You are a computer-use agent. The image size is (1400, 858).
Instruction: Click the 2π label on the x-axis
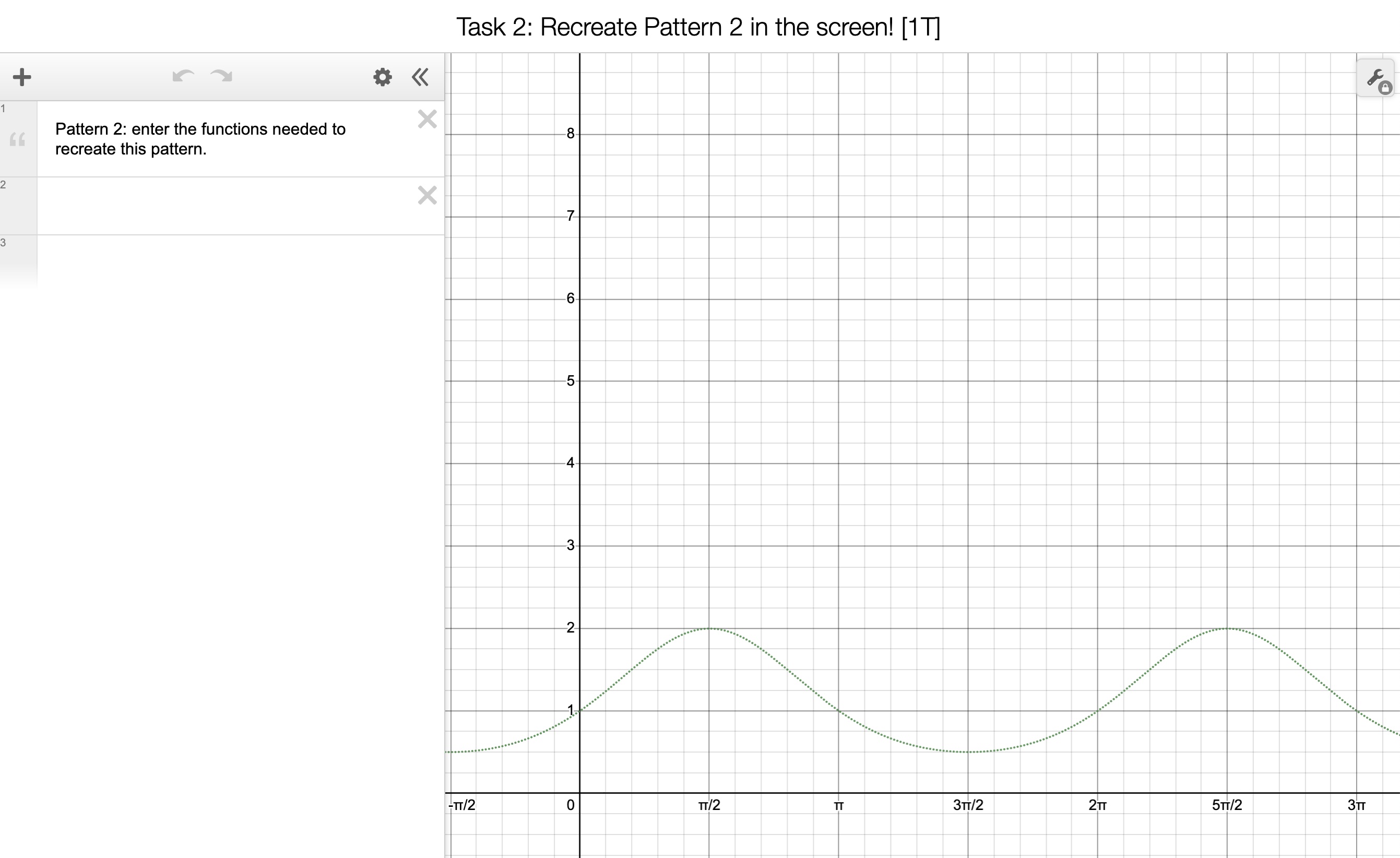click(1097, 805)
